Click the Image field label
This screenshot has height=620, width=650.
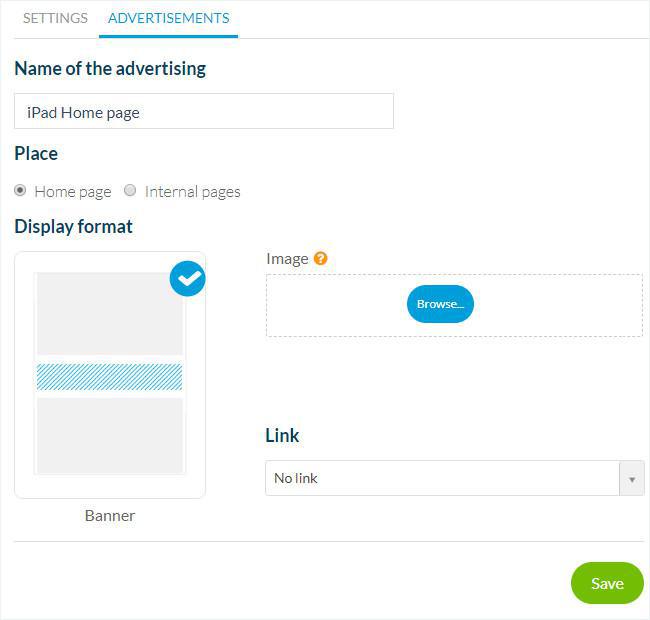click(x=287, y=258)
